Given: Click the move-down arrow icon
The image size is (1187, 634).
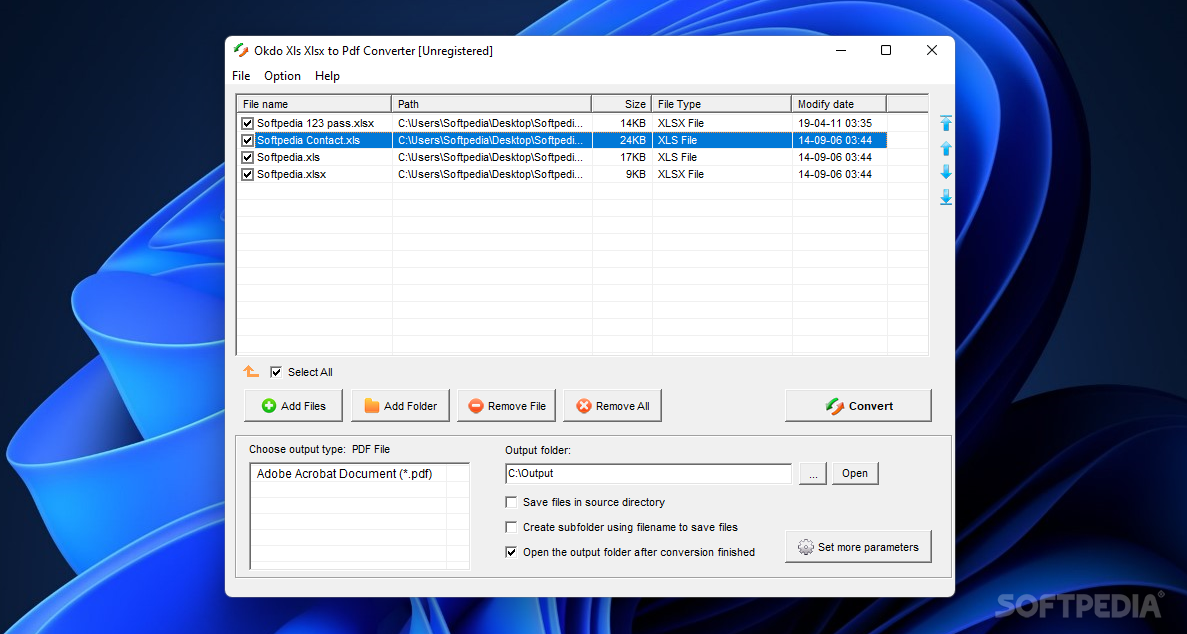Looking at the screenshot, I should [x=946, y=173].
